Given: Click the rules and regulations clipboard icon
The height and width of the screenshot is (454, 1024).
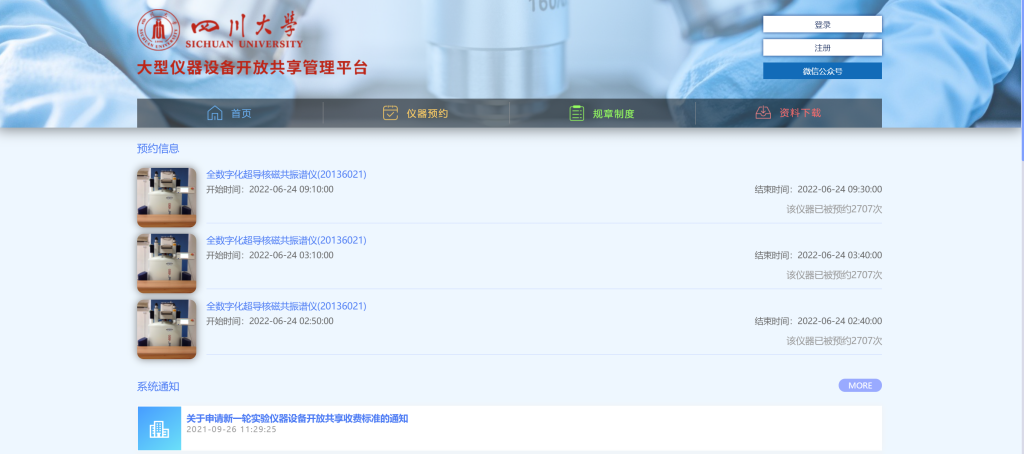Looking at the screenshot, I should pos(577,113).
